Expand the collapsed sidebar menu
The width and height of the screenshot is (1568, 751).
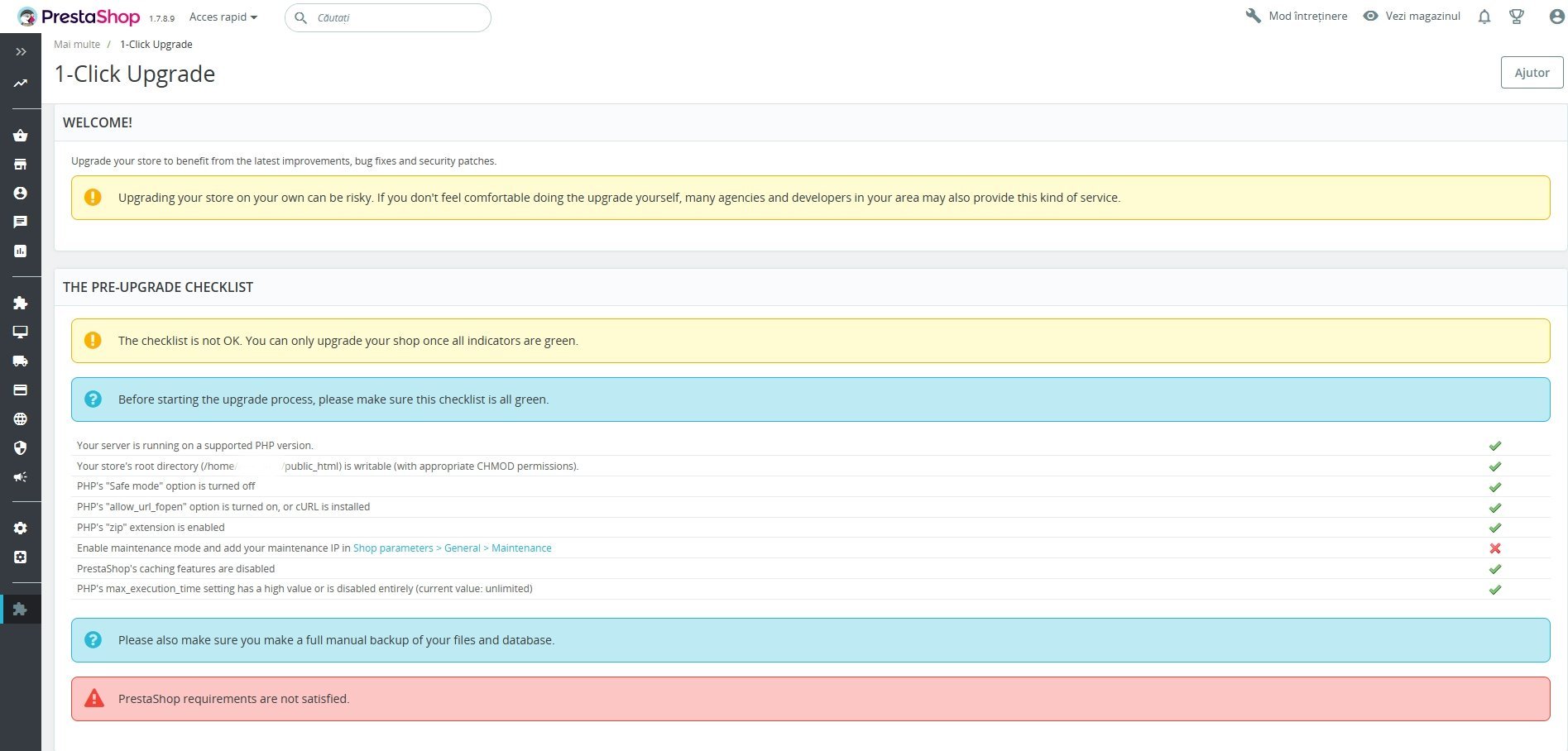pos(21,52)
